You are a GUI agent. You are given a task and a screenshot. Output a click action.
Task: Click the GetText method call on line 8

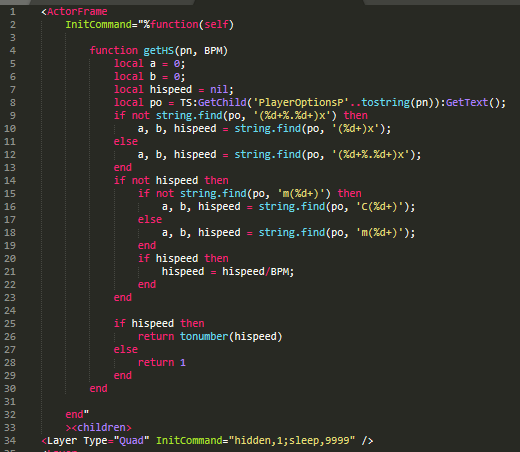pos(467,103)
